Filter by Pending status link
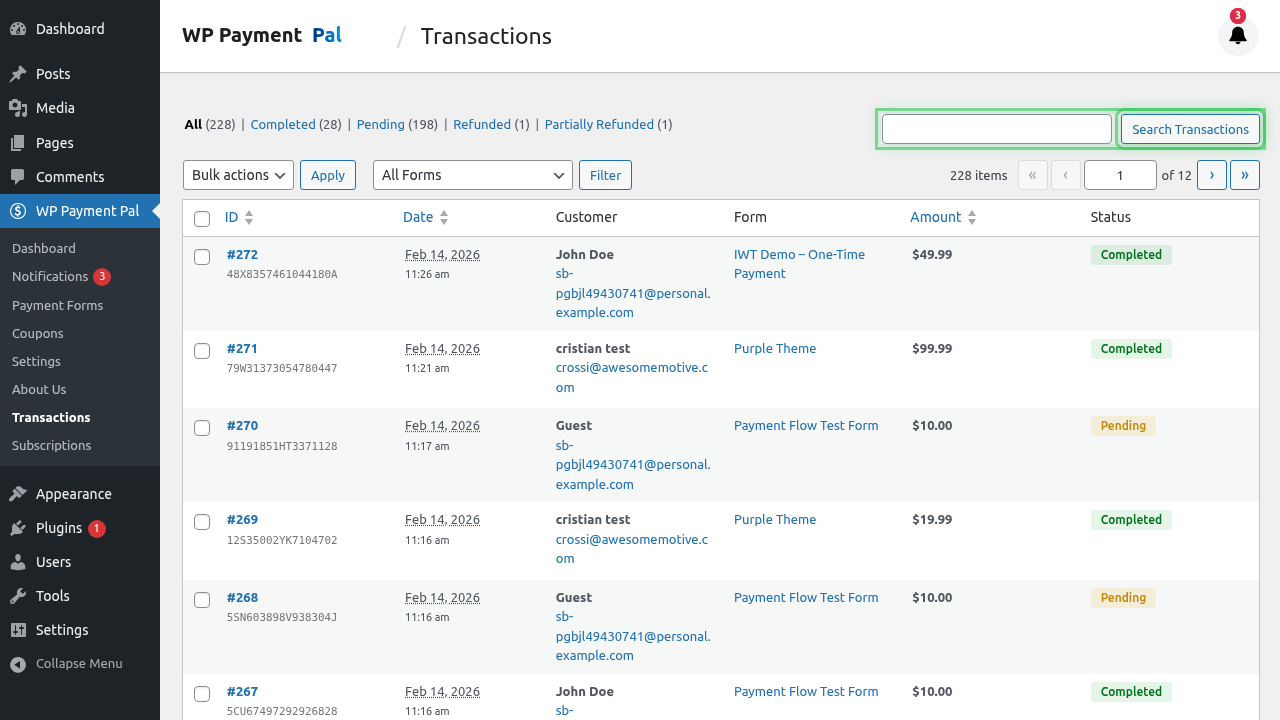 pos(380,125)
